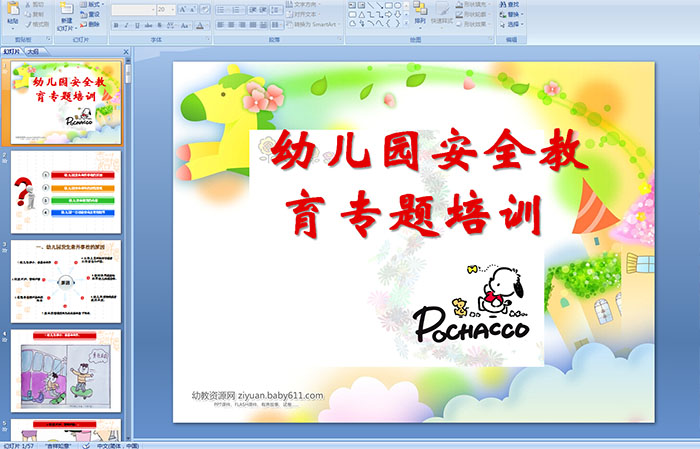Click Convert to SmartArt button
This screenshot has height=449, width=700.
tap(313, 24)
